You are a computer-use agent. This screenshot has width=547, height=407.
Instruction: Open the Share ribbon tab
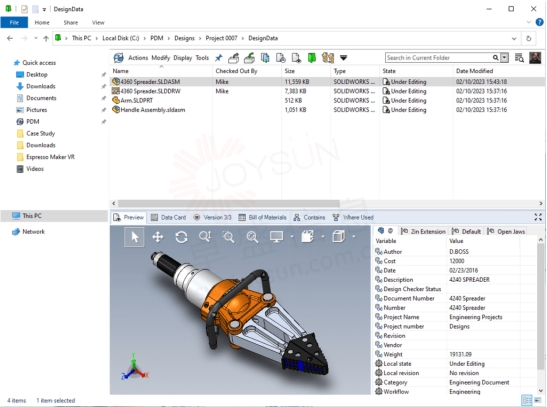point(70,22)
